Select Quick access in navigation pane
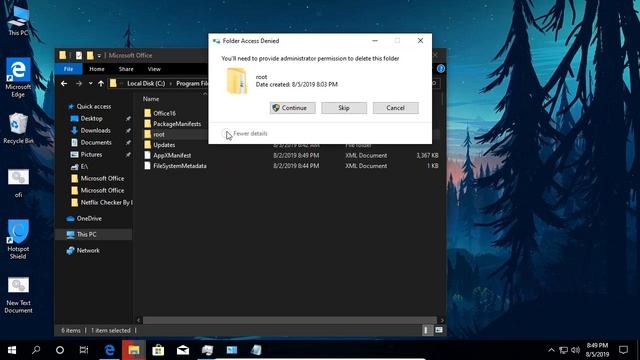This screenshot has height=360, width=640. (x=93, y=107)
